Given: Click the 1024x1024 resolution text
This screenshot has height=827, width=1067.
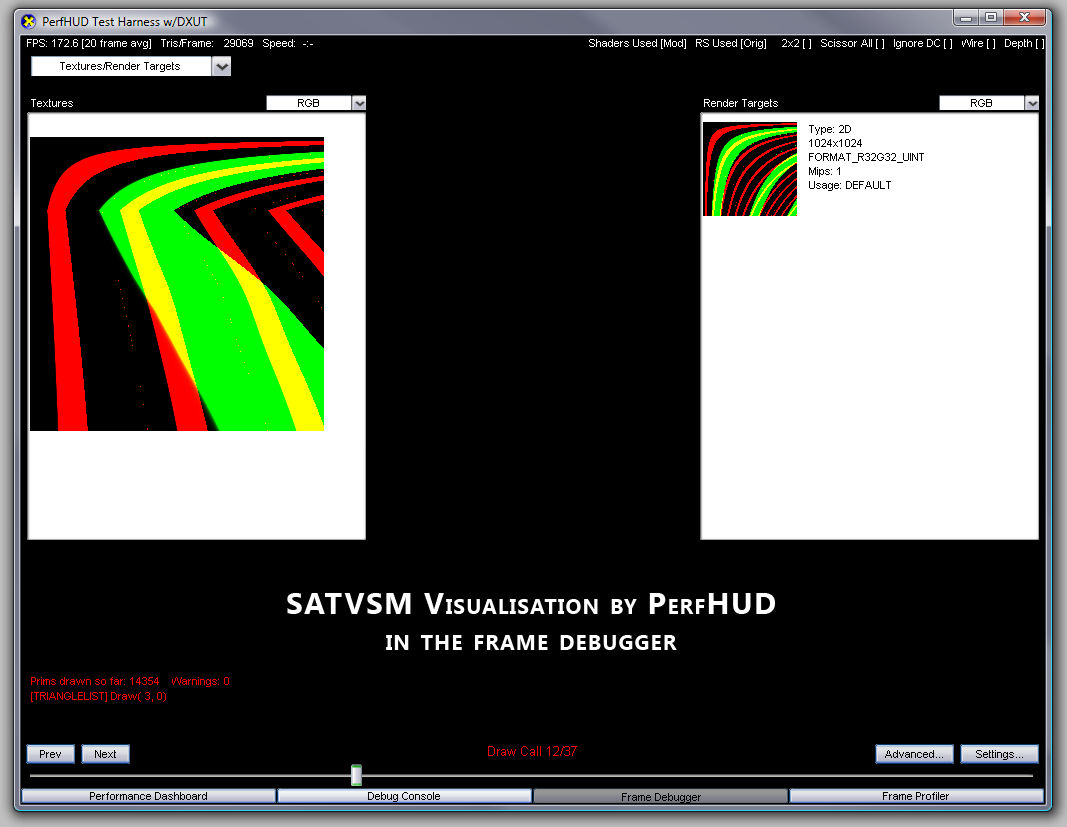Looking at the screenshot, I should pos(835,143).
